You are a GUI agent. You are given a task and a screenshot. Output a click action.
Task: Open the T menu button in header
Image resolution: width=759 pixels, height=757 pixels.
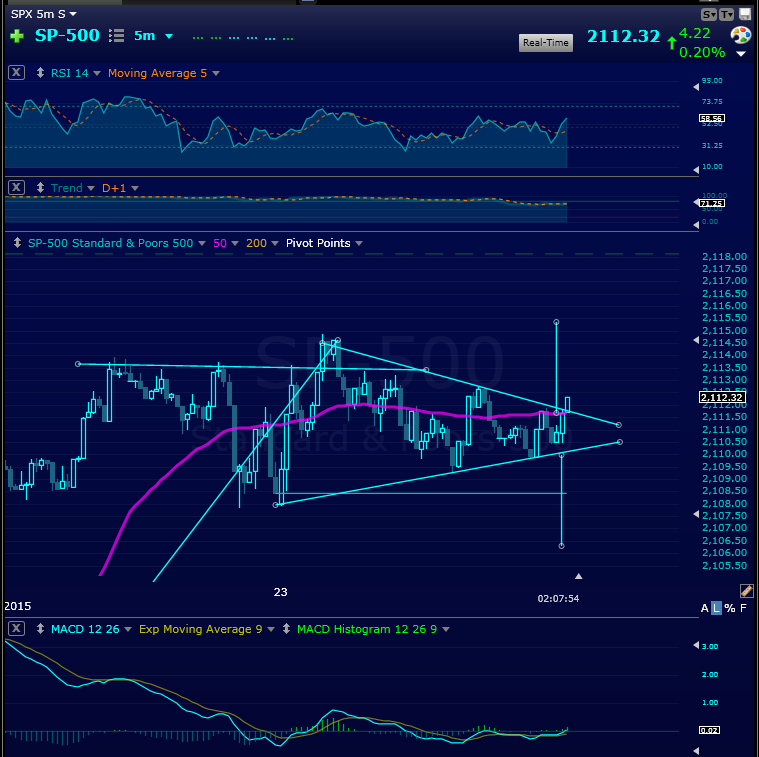(x=727, y=15)
